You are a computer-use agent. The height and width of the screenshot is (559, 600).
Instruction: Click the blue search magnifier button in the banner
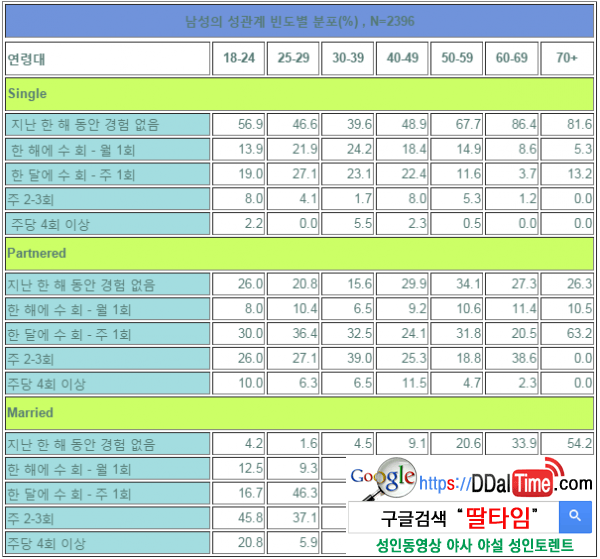(x=575, y=517)
